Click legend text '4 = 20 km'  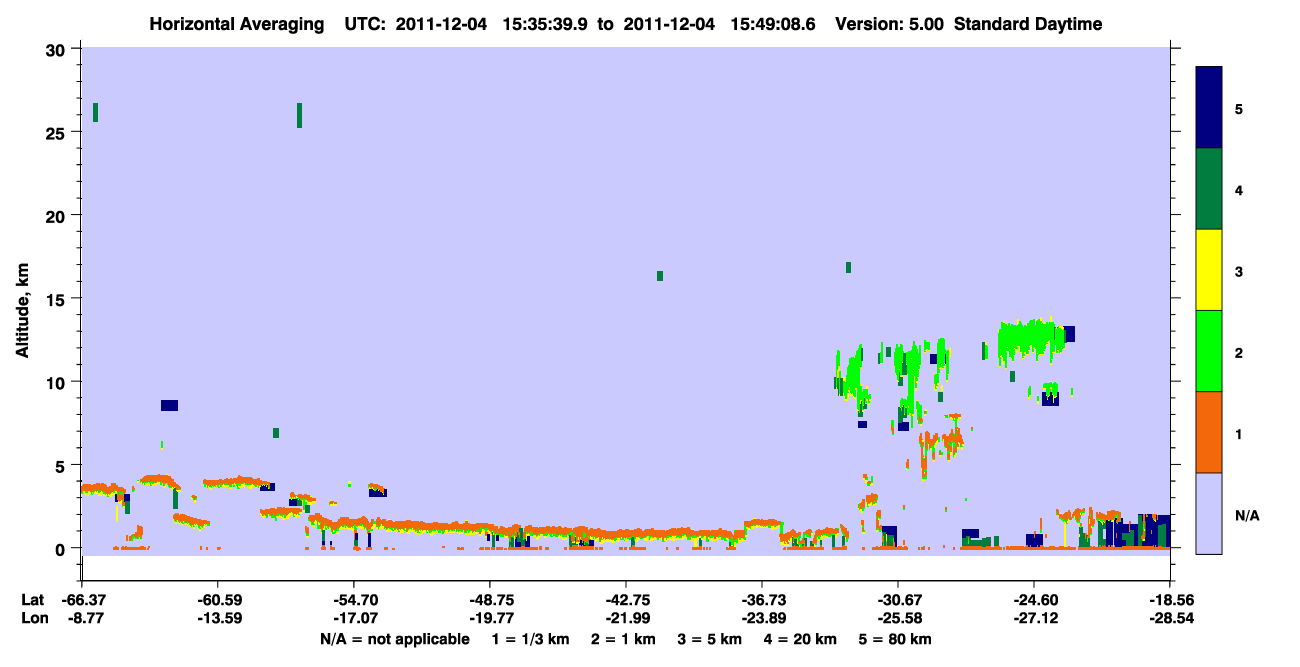tap(800, 639)
